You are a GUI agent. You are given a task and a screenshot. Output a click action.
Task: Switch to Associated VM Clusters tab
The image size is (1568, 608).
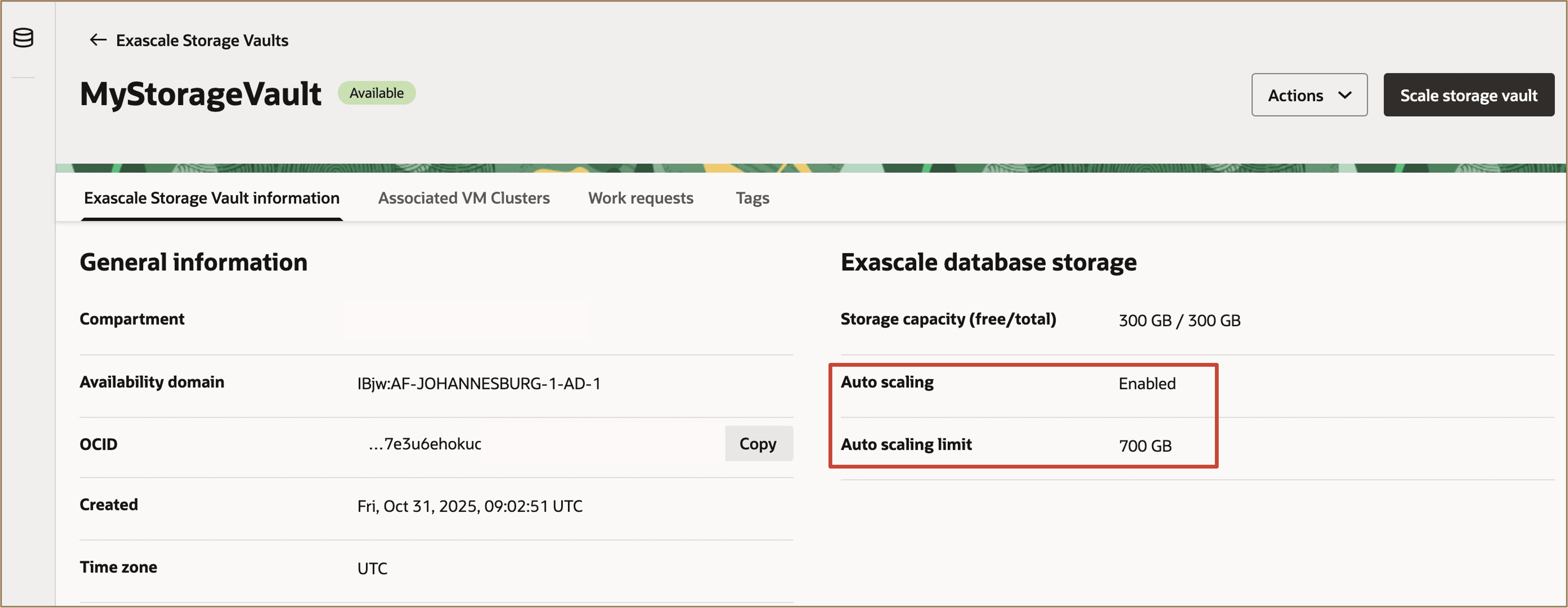[x=464, y=198]
